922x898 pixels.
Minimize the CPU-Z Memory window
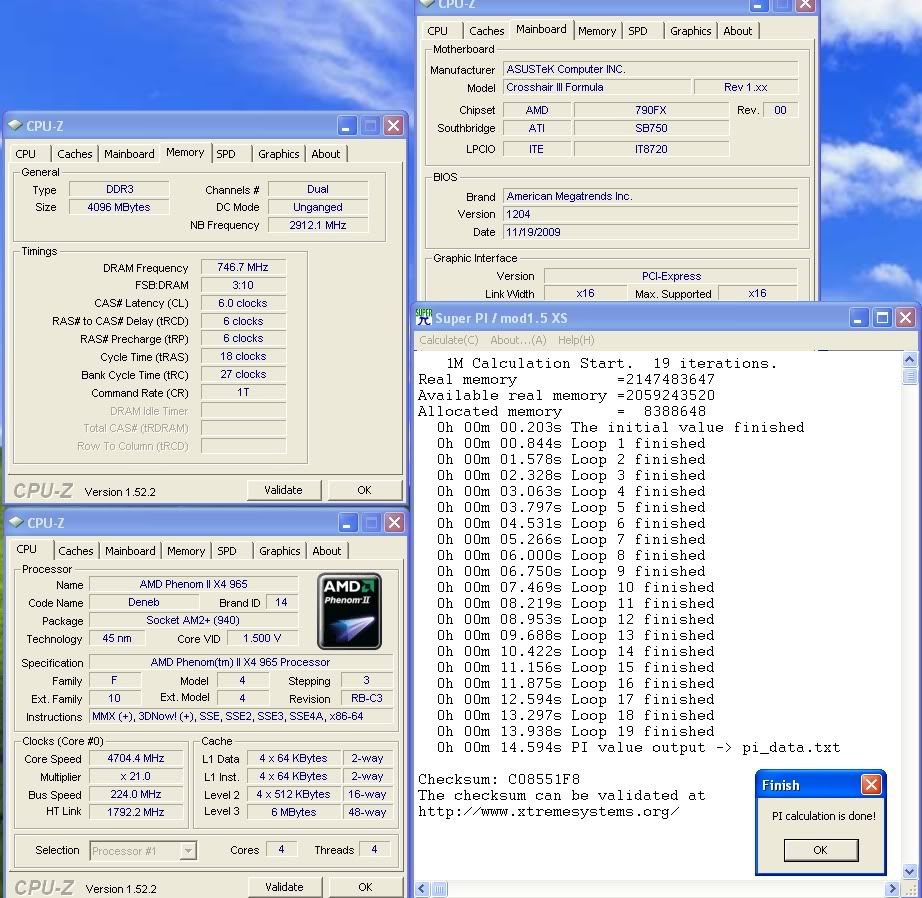coord(346,126)
